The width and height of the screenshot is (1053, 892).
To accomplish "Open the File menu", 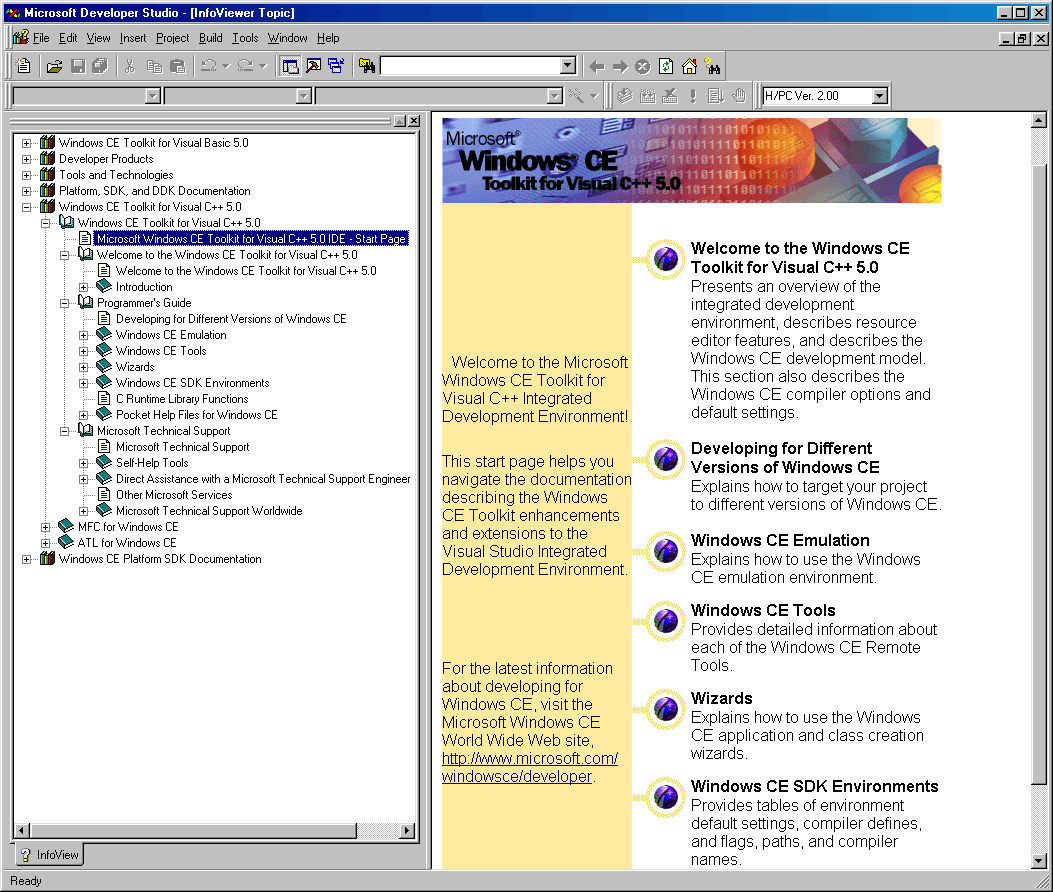I will (x=41, y=38).
